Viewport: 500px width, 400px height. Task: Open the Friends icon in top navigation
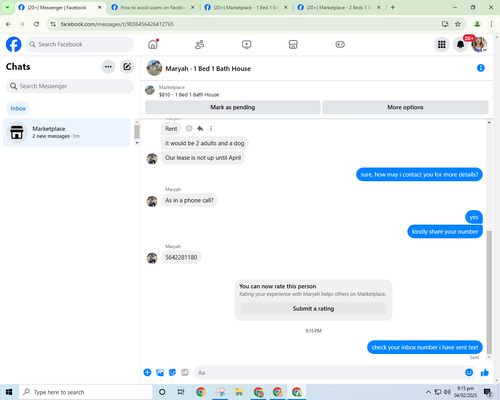pos(200,44)
